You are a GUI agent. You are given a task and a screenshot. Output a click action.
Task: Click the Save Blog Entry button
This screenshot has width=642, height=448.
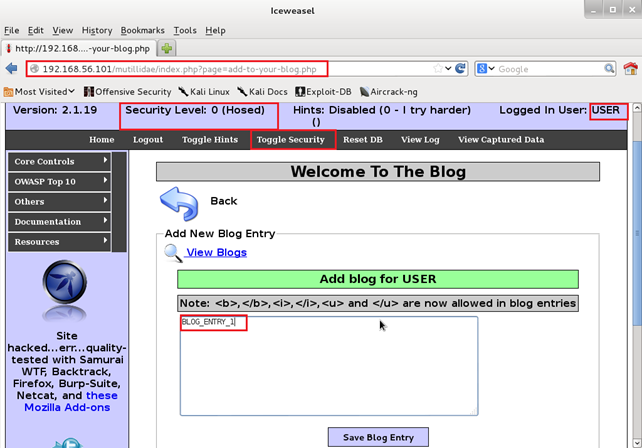pos(378,437)
